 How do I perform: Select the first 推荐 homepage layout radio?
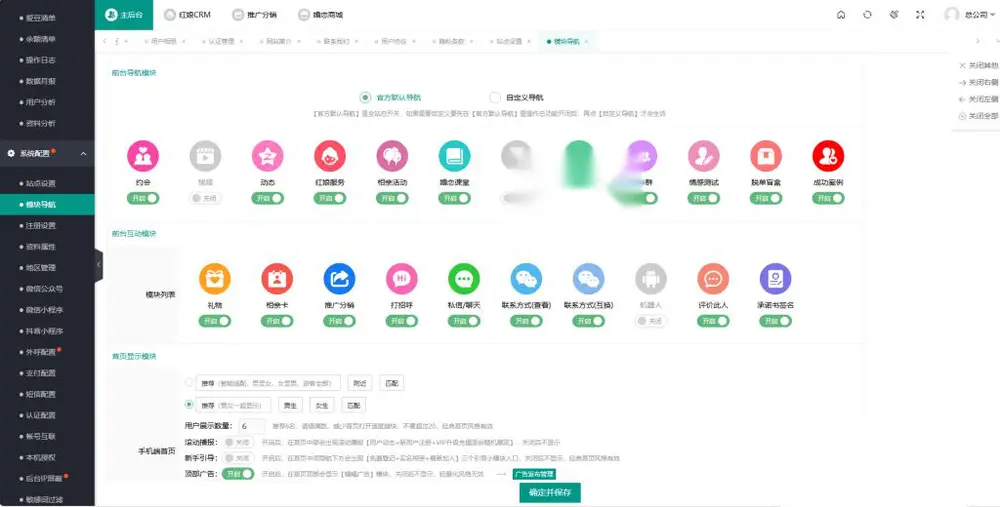pos(189,383)
